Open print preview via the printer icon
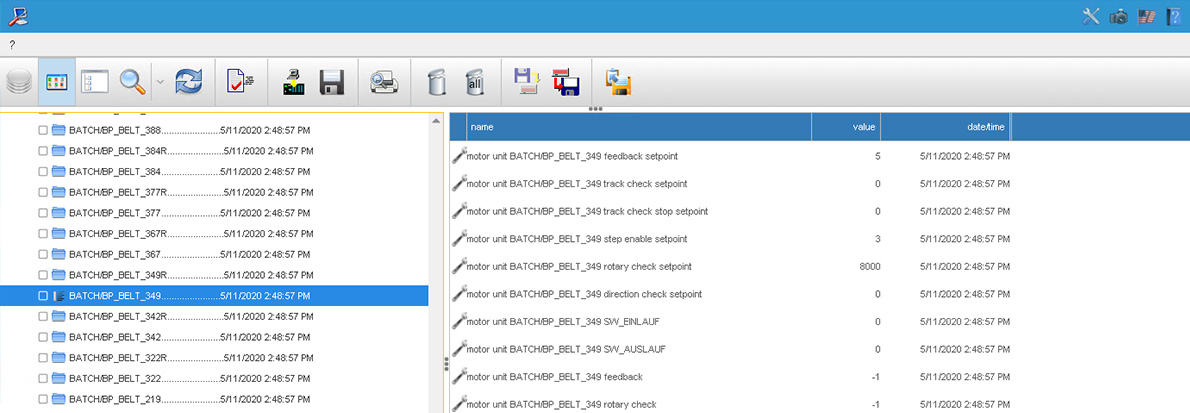The image size is (1190, 413). 384,81
